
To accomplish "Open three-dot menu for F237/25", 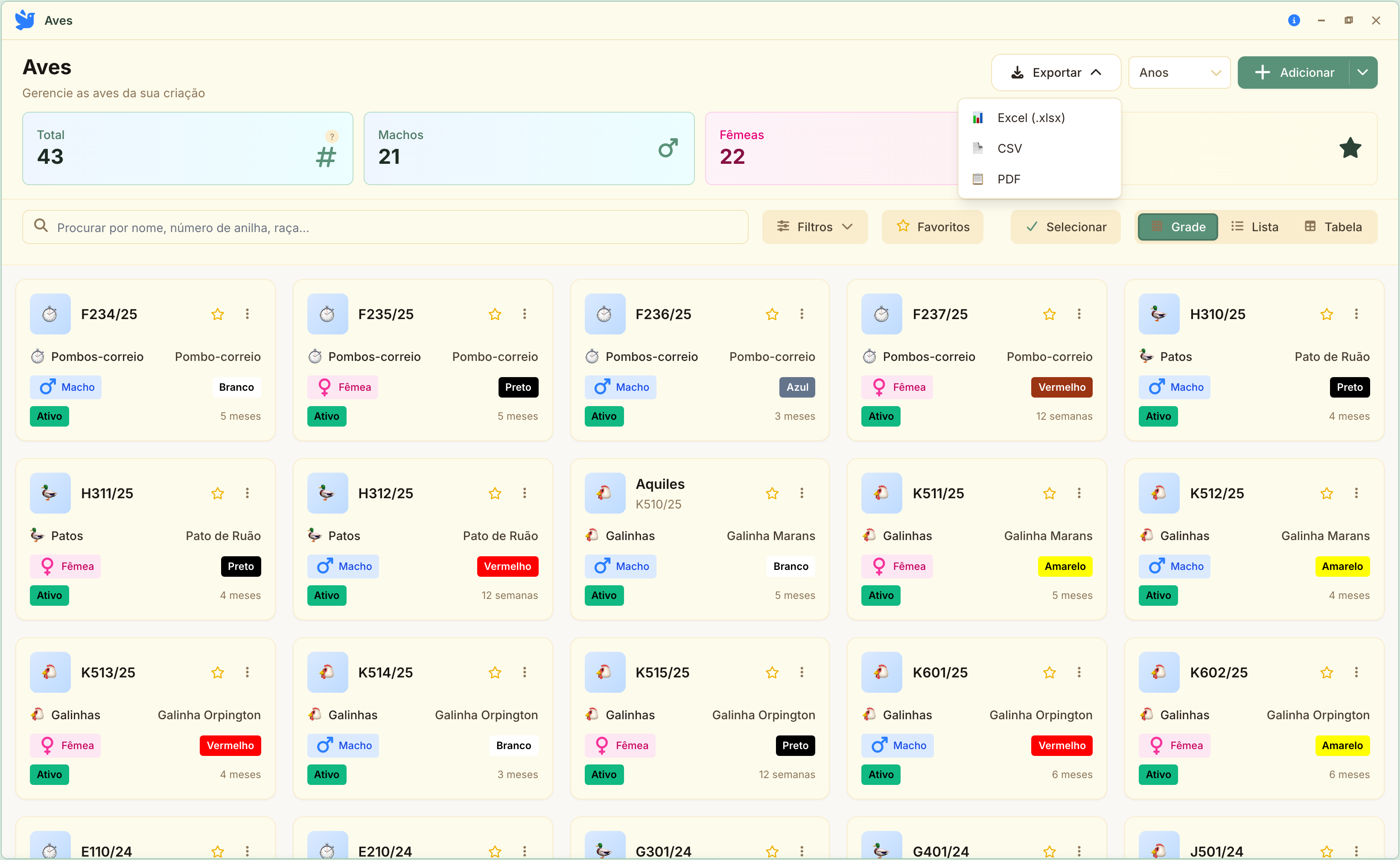I will pyautogui.click(x=1079, y=314).
